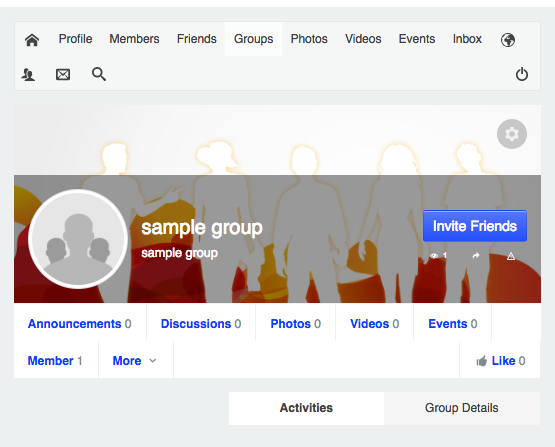Screen dimensions: 555x447
Task: Open the friend requests icon
Action: (x=28, y=75)
